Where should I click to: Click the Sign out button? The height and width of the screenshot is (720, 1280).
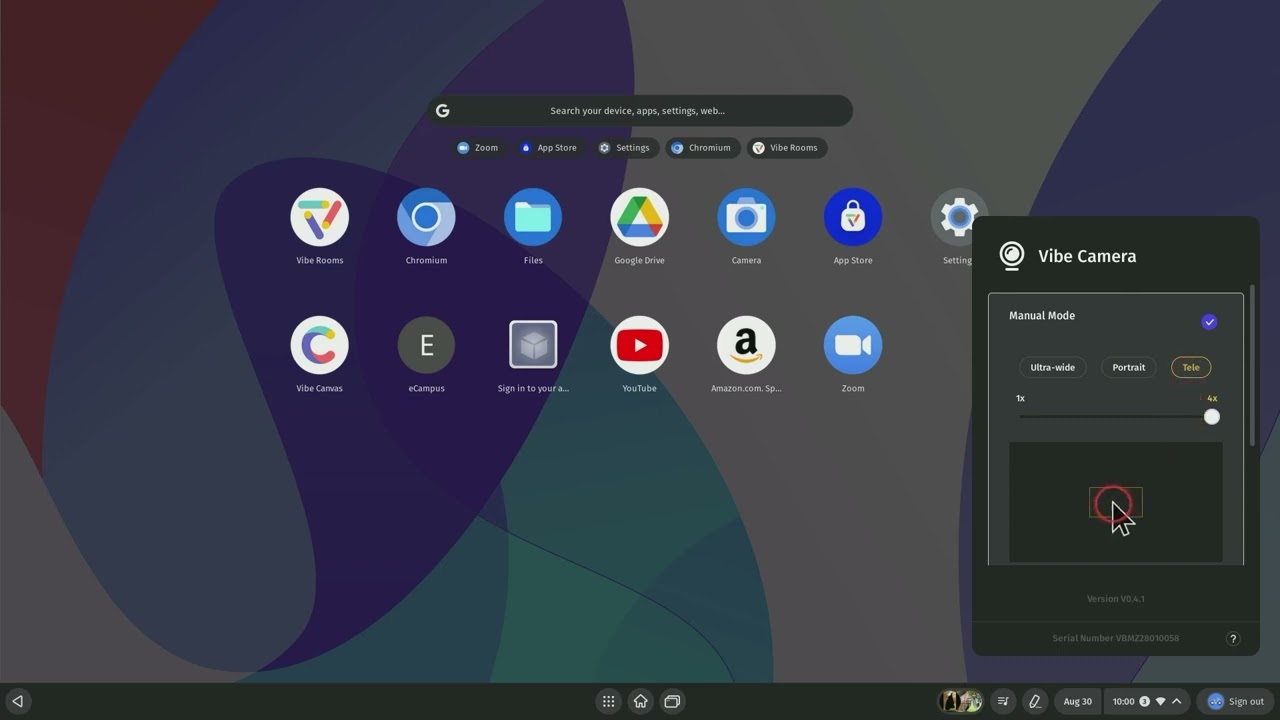(1236, 701)
